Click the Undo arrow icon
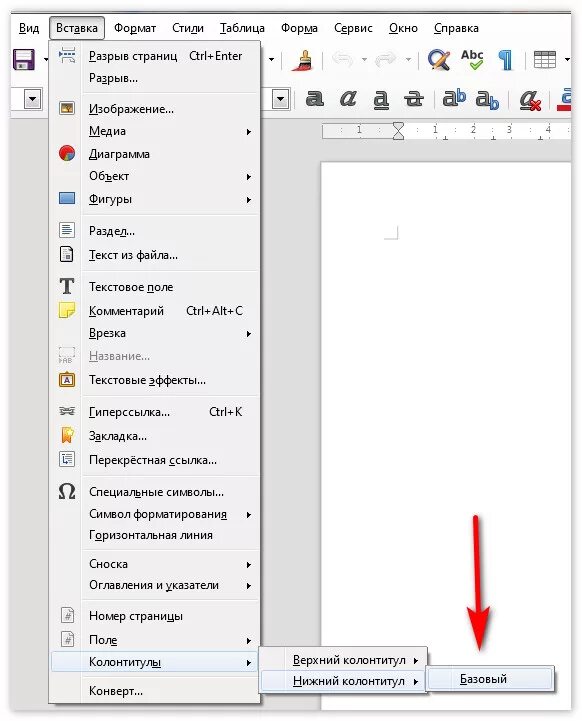 [x=342, y=60]
